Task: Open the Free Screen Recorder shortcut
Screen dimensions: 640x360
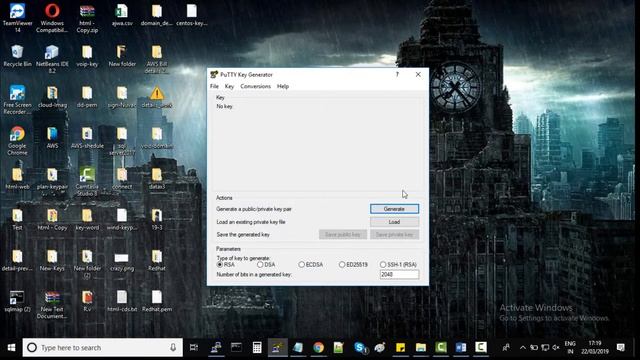Action: pyautogui.click(x=17, y=100)
